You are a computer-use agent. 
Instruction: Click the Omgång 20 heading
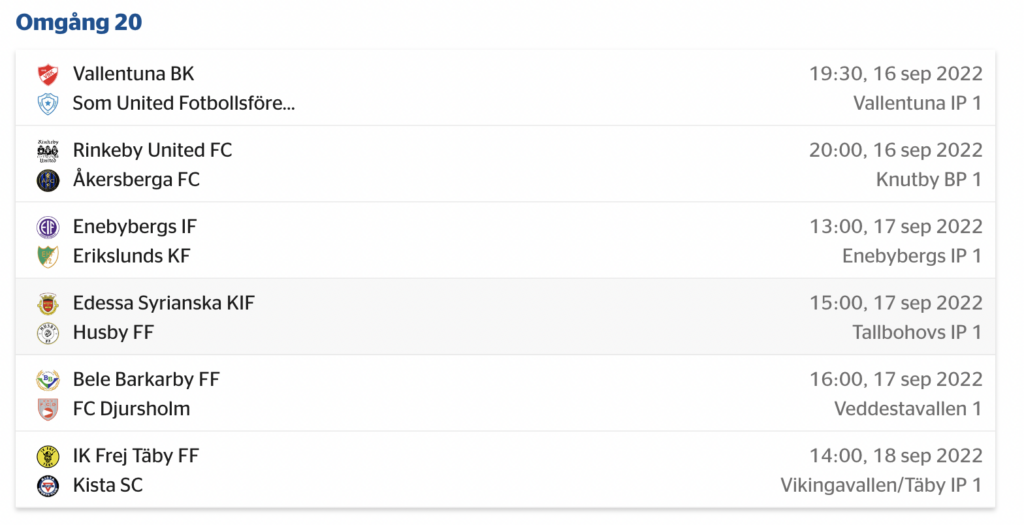tap(79, 22)
